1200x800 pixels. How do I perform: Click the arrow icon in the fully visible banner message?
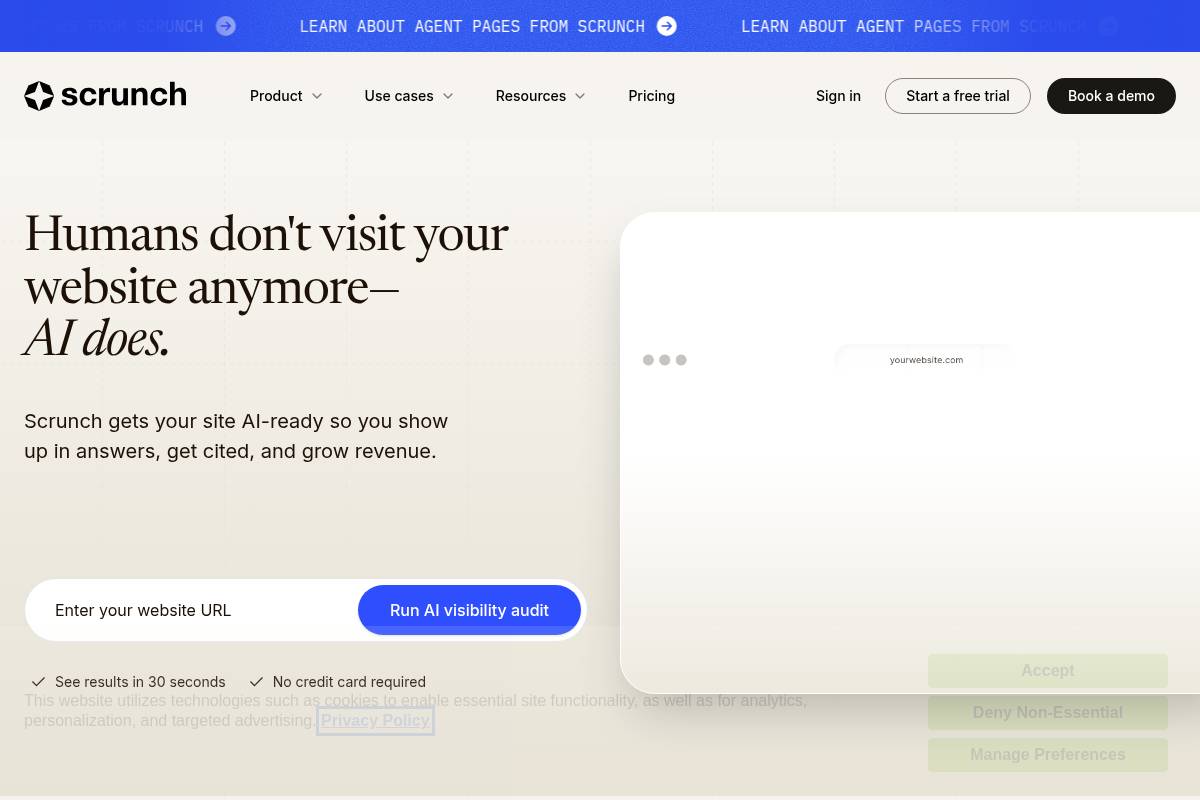pyautogui.click(x=667, y=26)
